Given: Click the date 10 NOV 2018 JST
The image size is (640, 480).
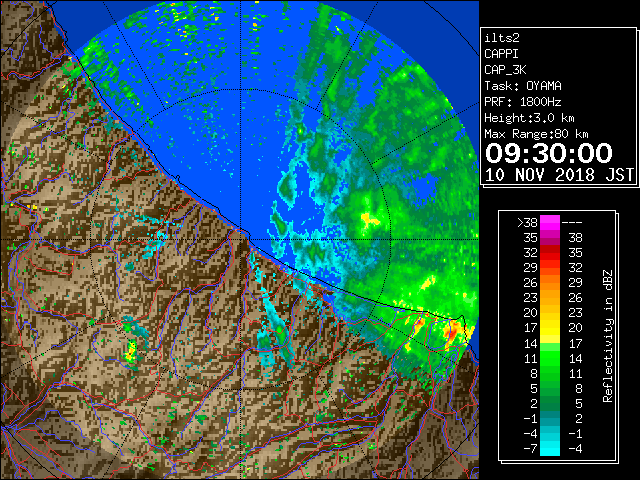Looking at the screenshot, I should pos(559,175).
